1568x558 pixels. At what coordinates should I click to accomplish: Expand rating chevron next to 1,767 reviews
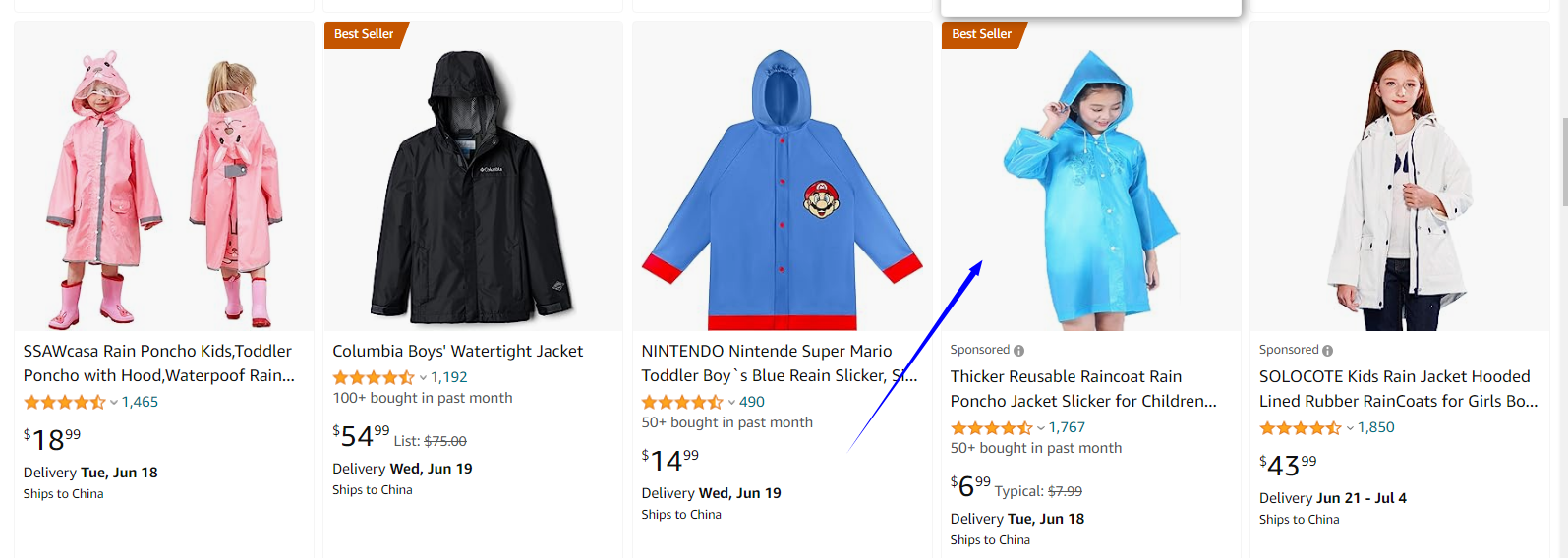[x=1041, y=427]
